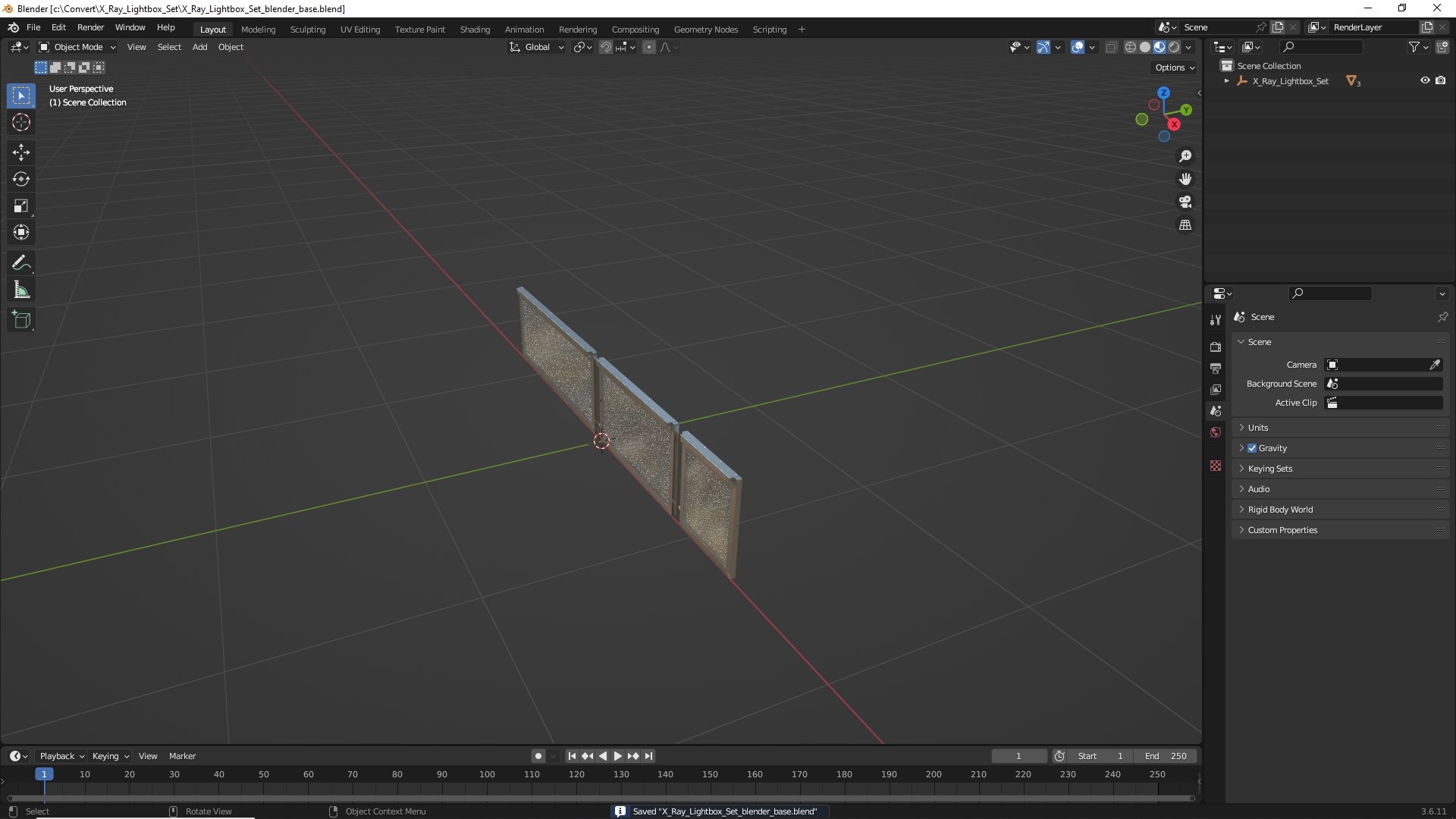Image resolution: width=1456 pixels, height=819 pixels.
Task: Toggle the Gravity checkbox
Action: [1252, 448]
